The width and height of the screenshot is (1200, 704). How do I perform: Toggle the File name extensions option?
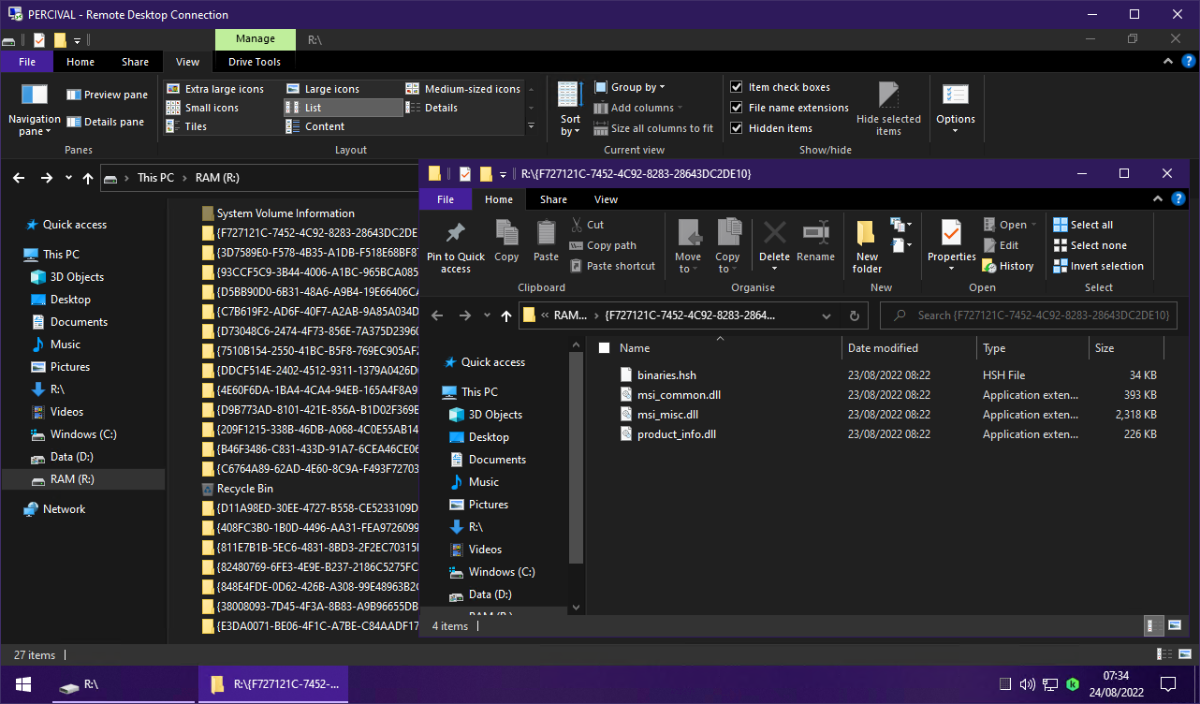[788, 108]
